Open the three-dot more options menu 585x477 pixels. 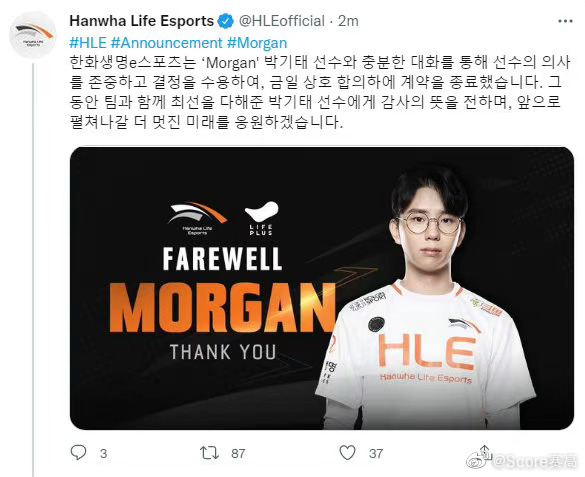point(565,21)
